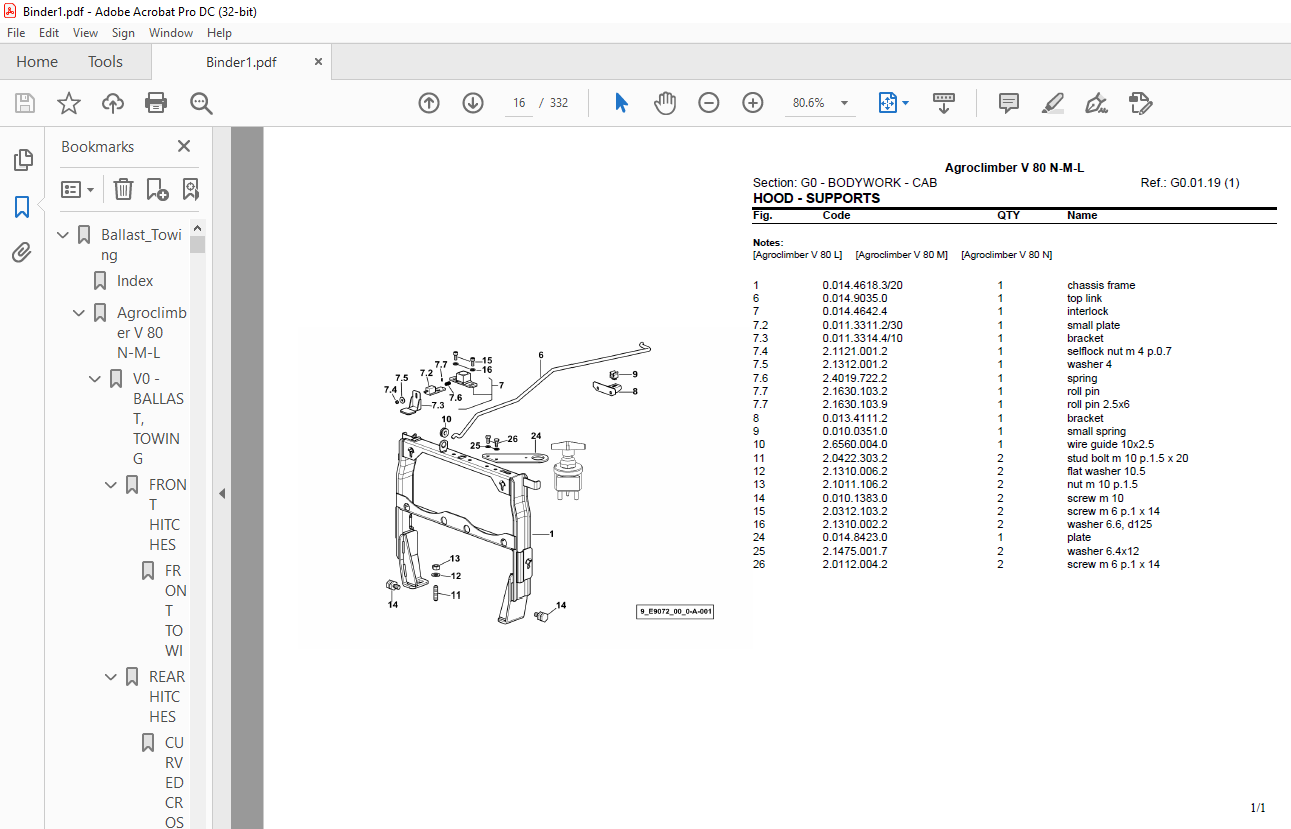
Task: Open the Help menu
Action: click(219, 33)
